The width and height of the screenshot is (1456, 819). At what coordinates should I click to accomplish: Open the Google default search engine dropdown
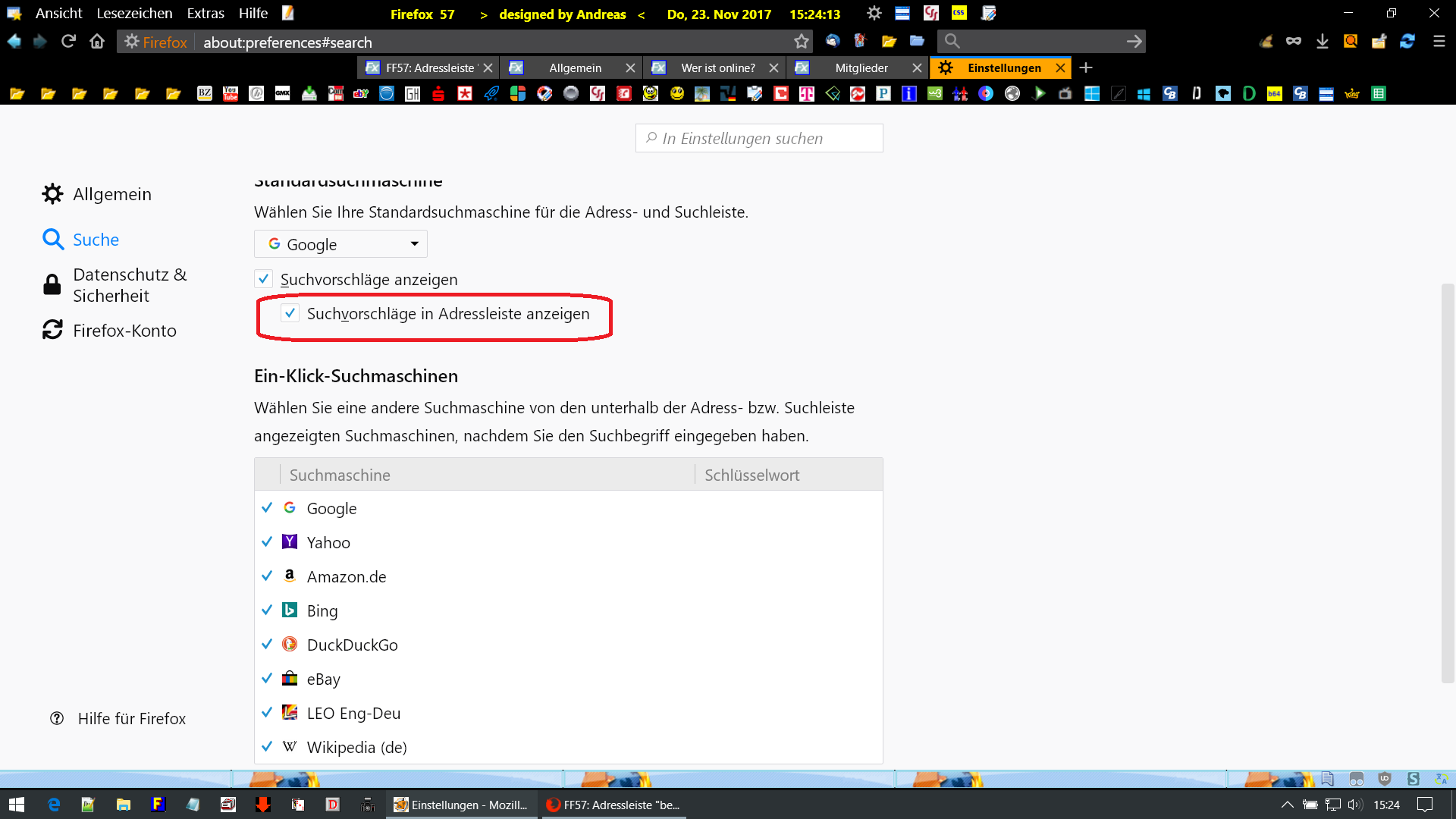[340, 244]
